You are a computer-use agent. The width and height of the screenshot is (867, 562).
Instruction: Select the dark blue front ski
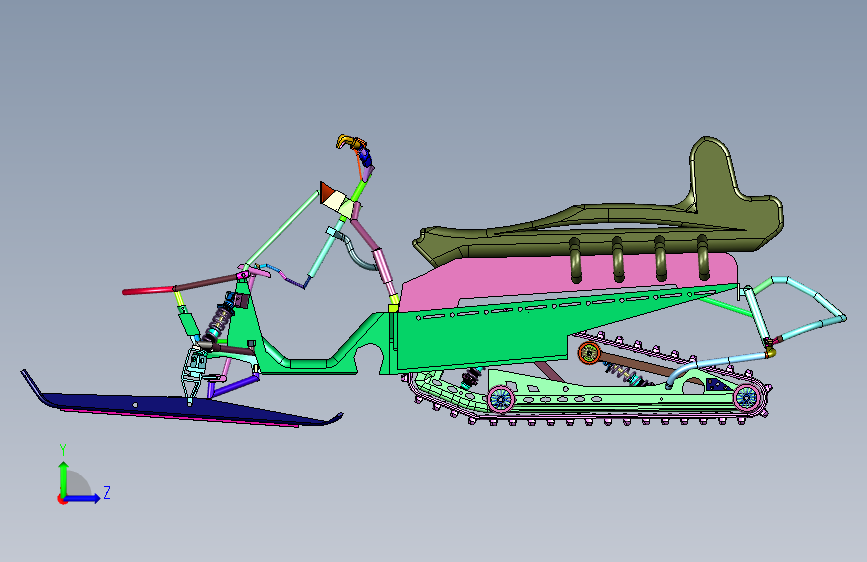point(182,408)
